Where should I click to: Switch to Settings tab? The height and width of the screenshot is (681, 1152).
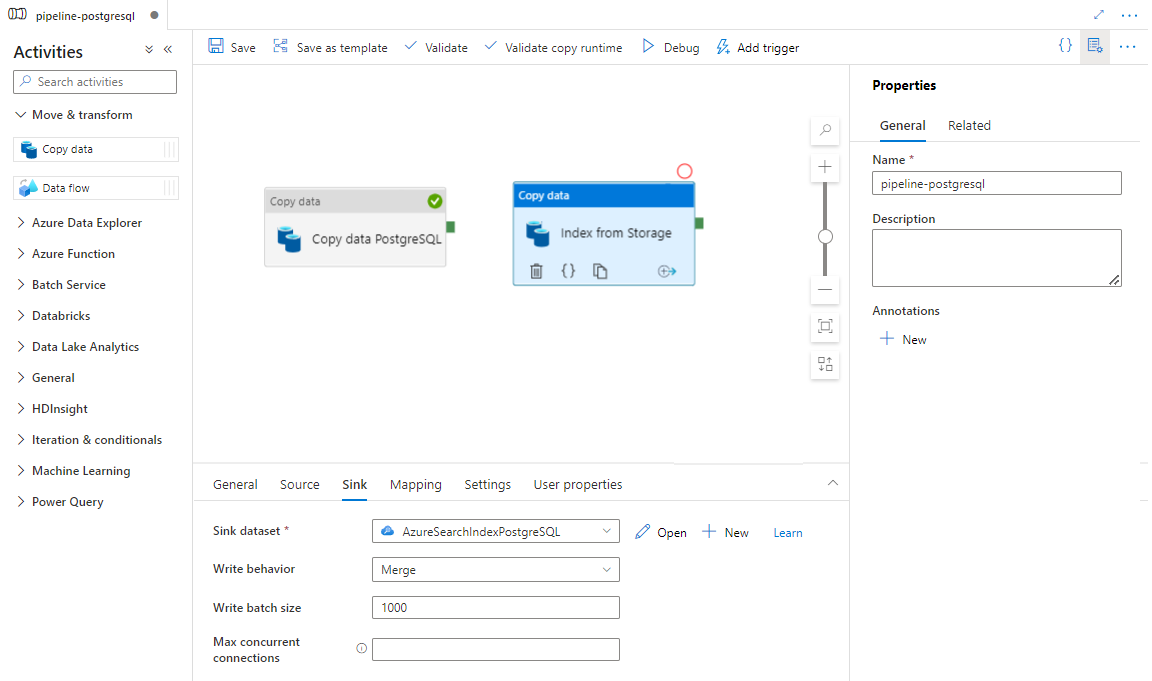pos(487,485)
